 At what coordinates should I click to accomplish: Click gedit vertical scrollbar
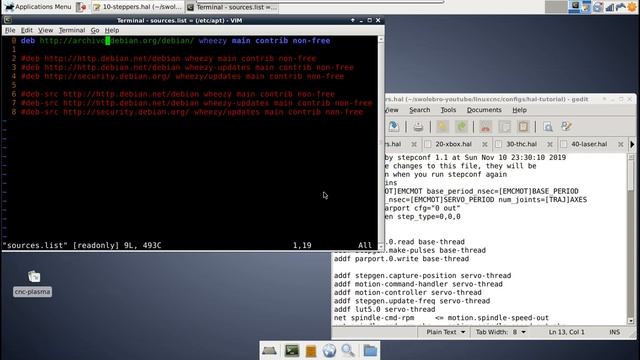pyautogui.click(x=631, y=239)
